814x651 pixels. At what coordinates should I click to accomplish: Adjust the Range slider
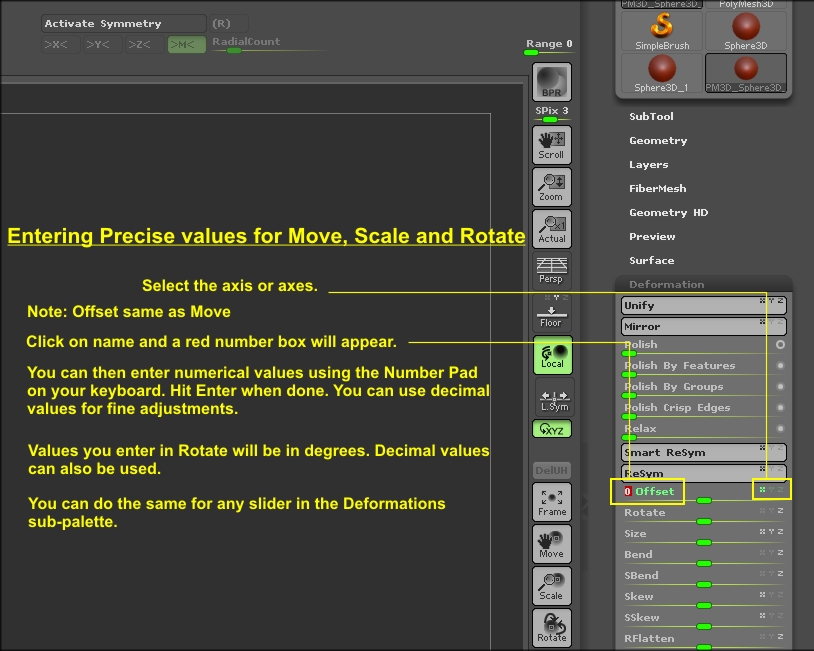(x=549, y=46)
